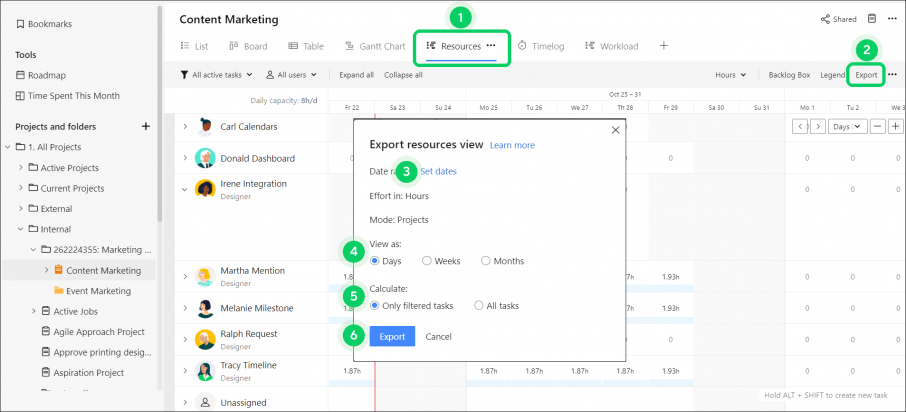Click the zoom out minus button

click(878, 126)
